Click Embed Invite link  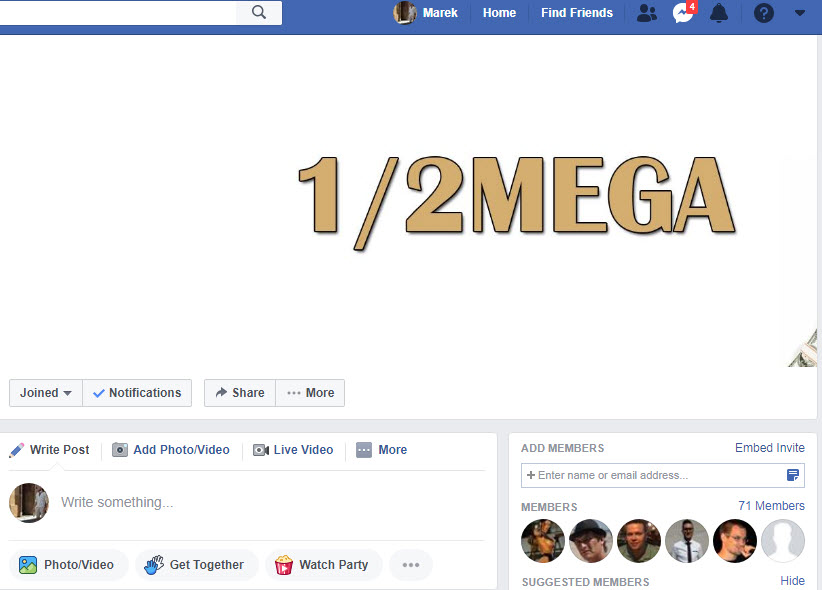click(770, 448)
